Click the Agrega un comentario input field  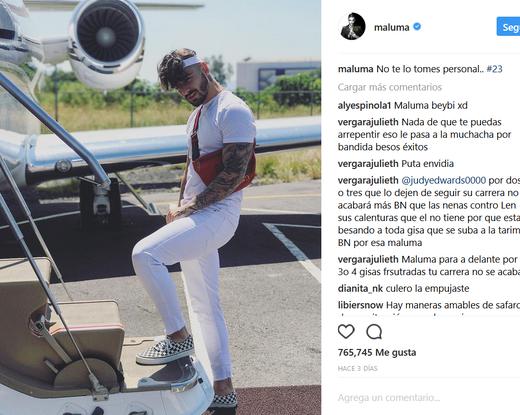pos(429,397)
